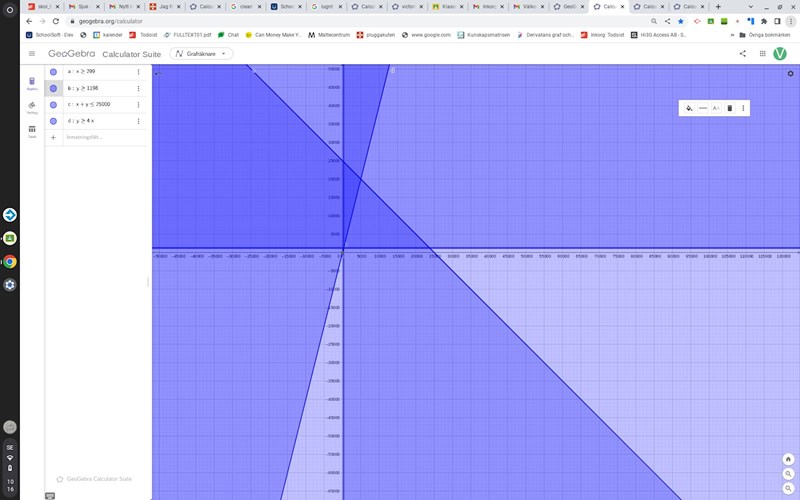Click the label text style icon
The image size is (800, 500).
pos(716,108)
